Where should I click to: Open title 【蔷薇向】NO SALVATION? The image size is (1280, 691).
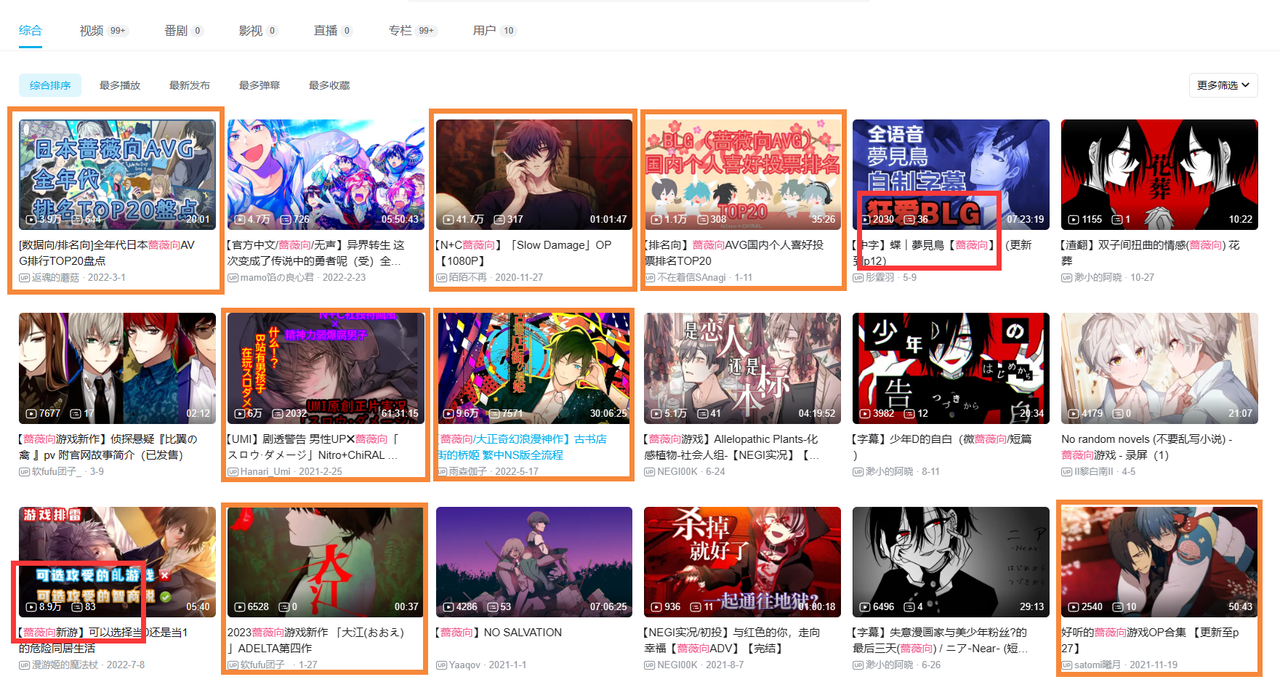(499, 632)
